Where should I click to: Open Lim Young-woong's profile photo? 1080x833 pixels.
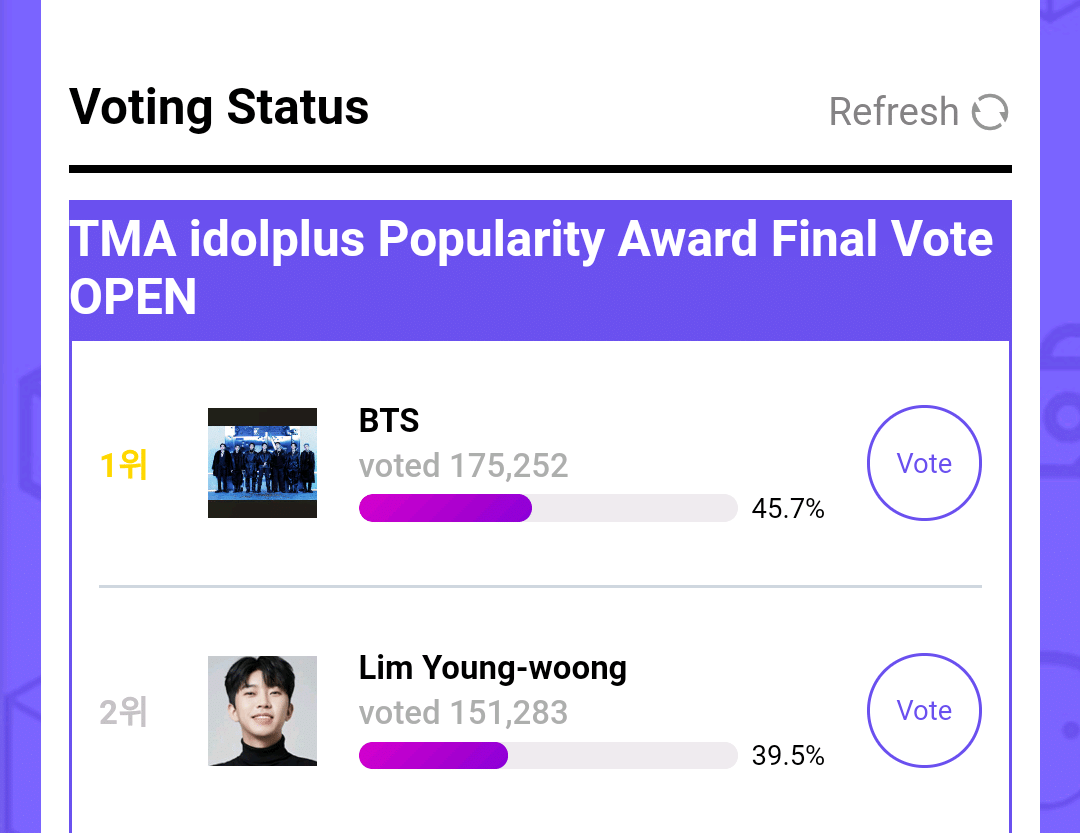tap(262, 710)
